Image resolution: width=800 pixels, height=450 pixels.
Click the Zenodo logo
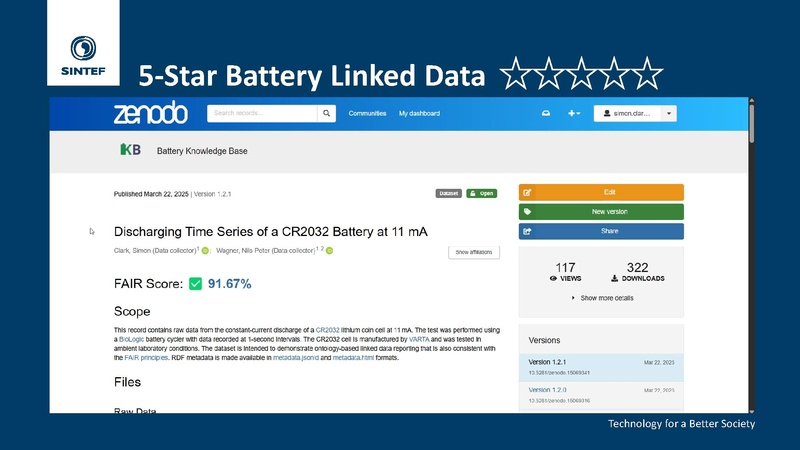149,114
